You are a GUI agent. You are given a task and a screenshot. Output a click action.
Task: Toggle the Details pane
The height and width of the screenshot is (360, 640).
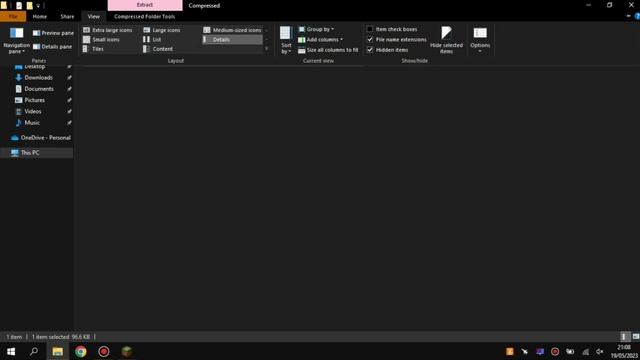coord(52,47)
